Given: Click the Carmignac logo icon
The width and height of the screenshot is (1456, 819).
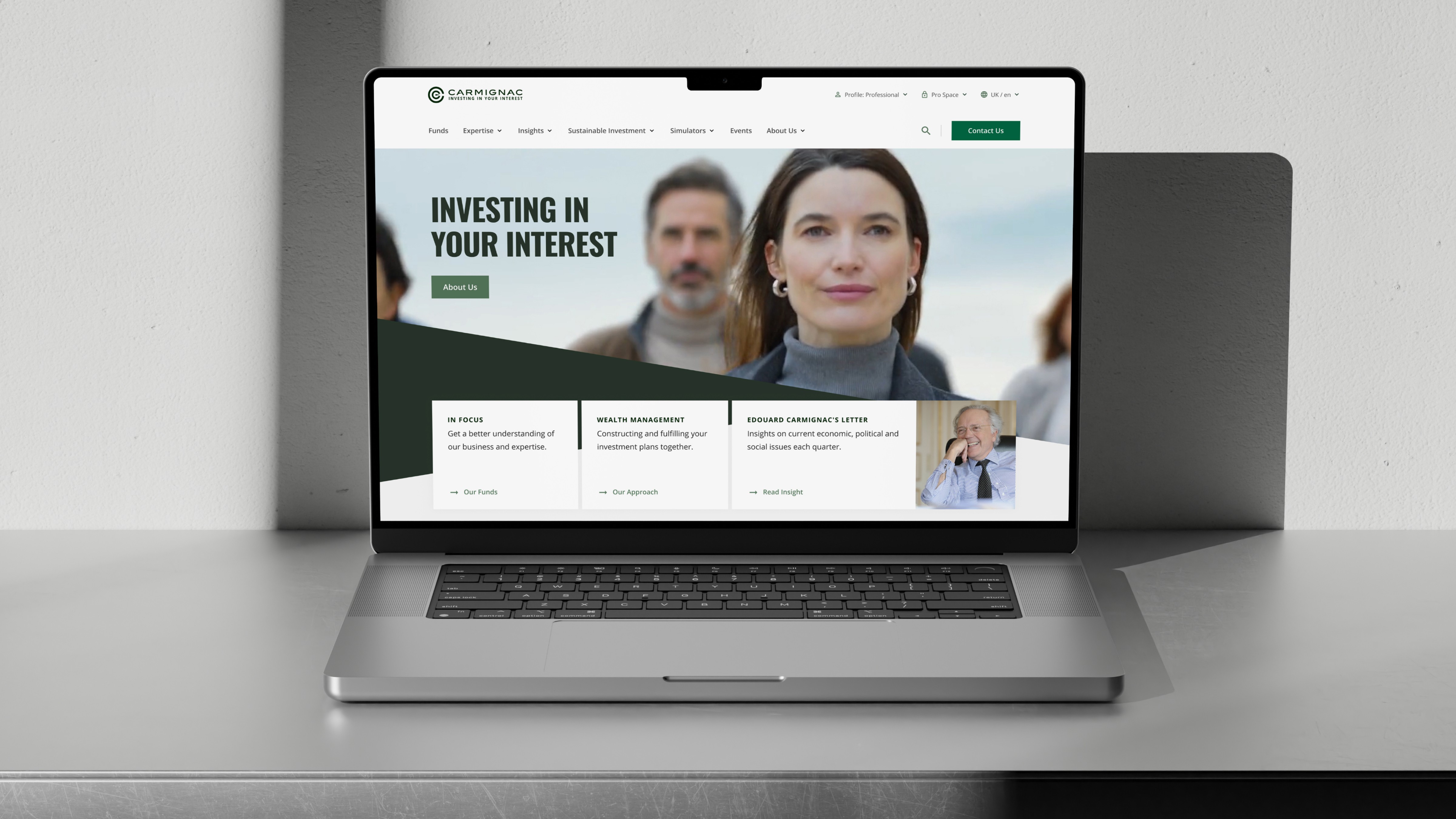Looking at the screenshot, I should 436,94.
